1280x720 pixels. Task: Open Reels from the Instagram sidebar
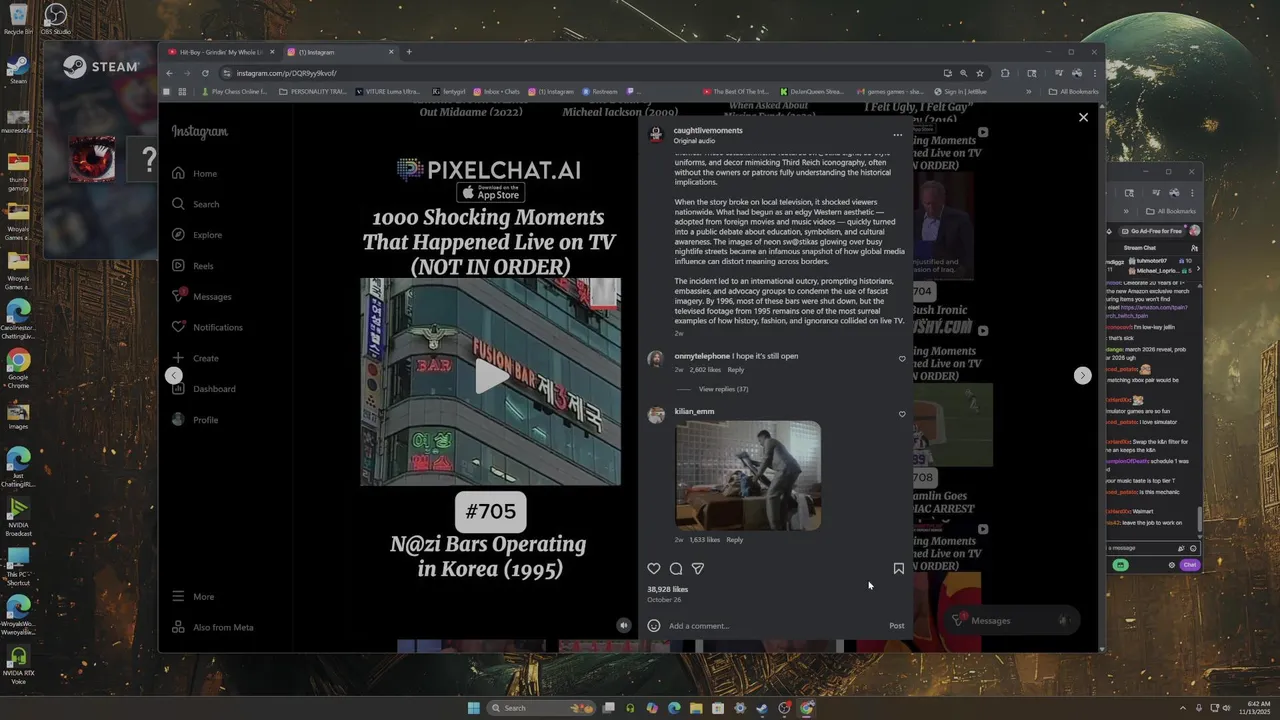tap(193, 266)
